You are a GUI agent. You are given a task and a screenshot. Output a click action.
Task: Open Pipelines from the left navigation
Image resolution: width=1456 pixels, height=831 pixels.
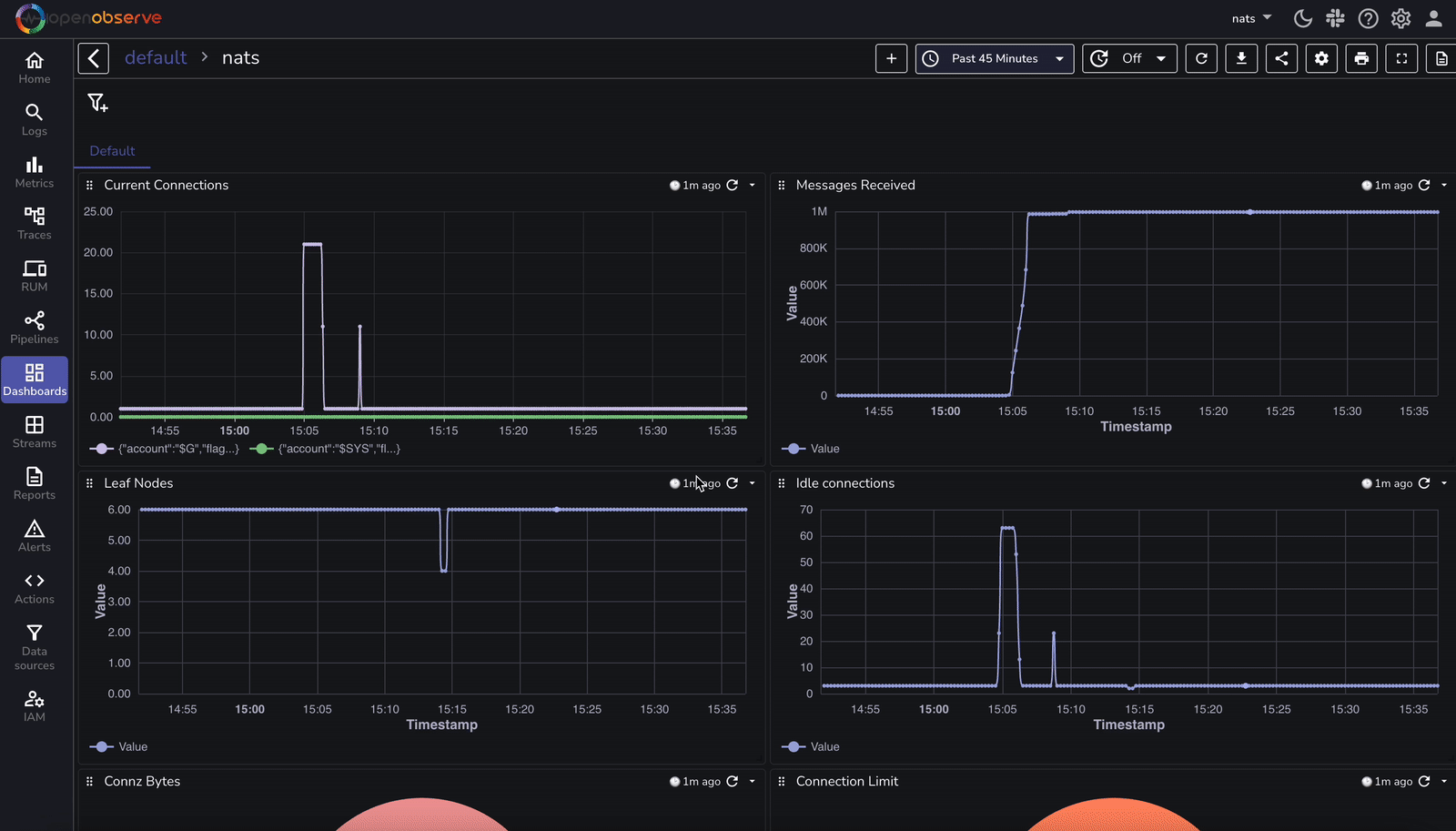pos(34,326)
